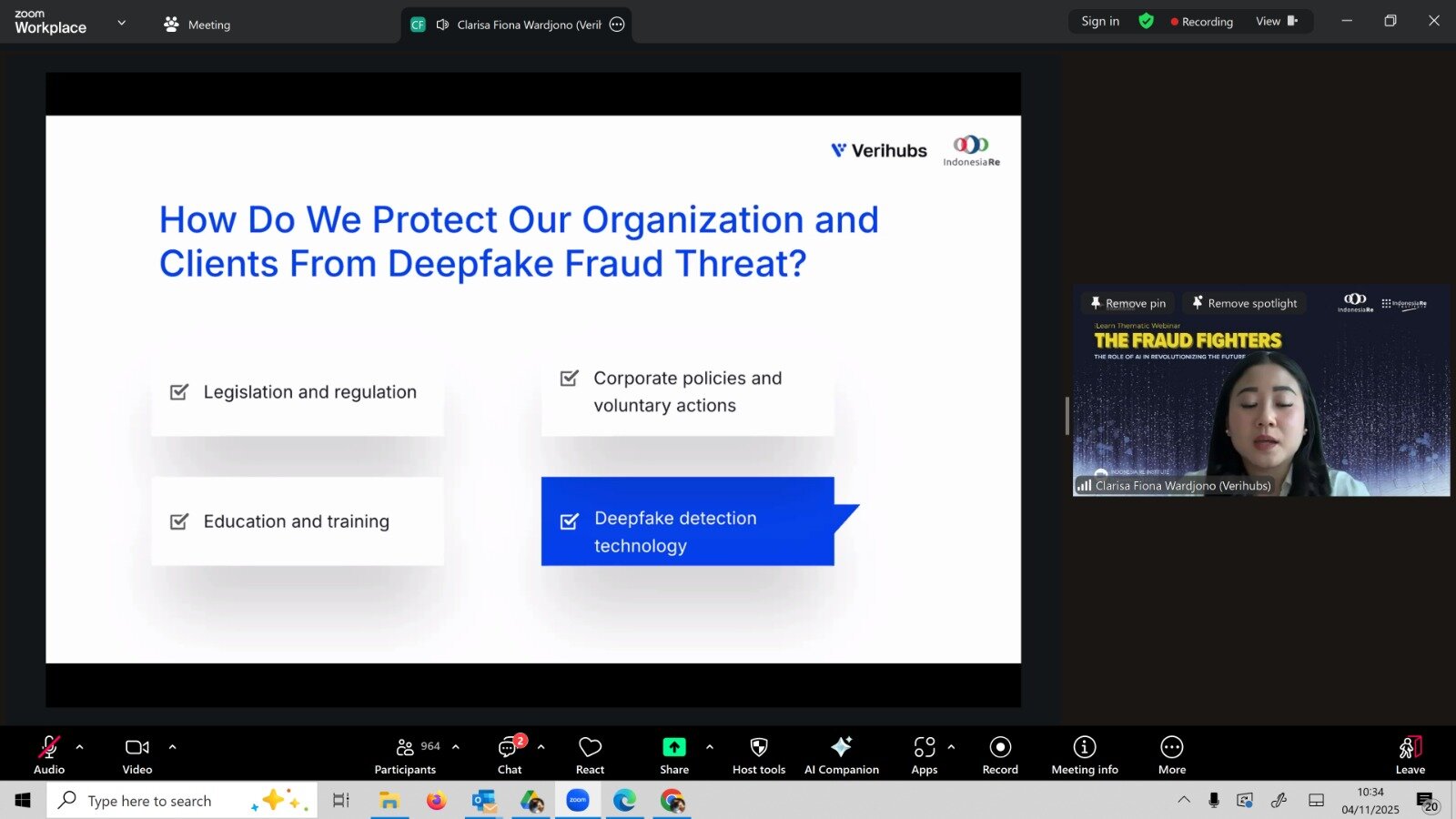Open the Apps menu icon
Image resolution: width=1456 pixels, height=819 pixels.
[924, 755]
